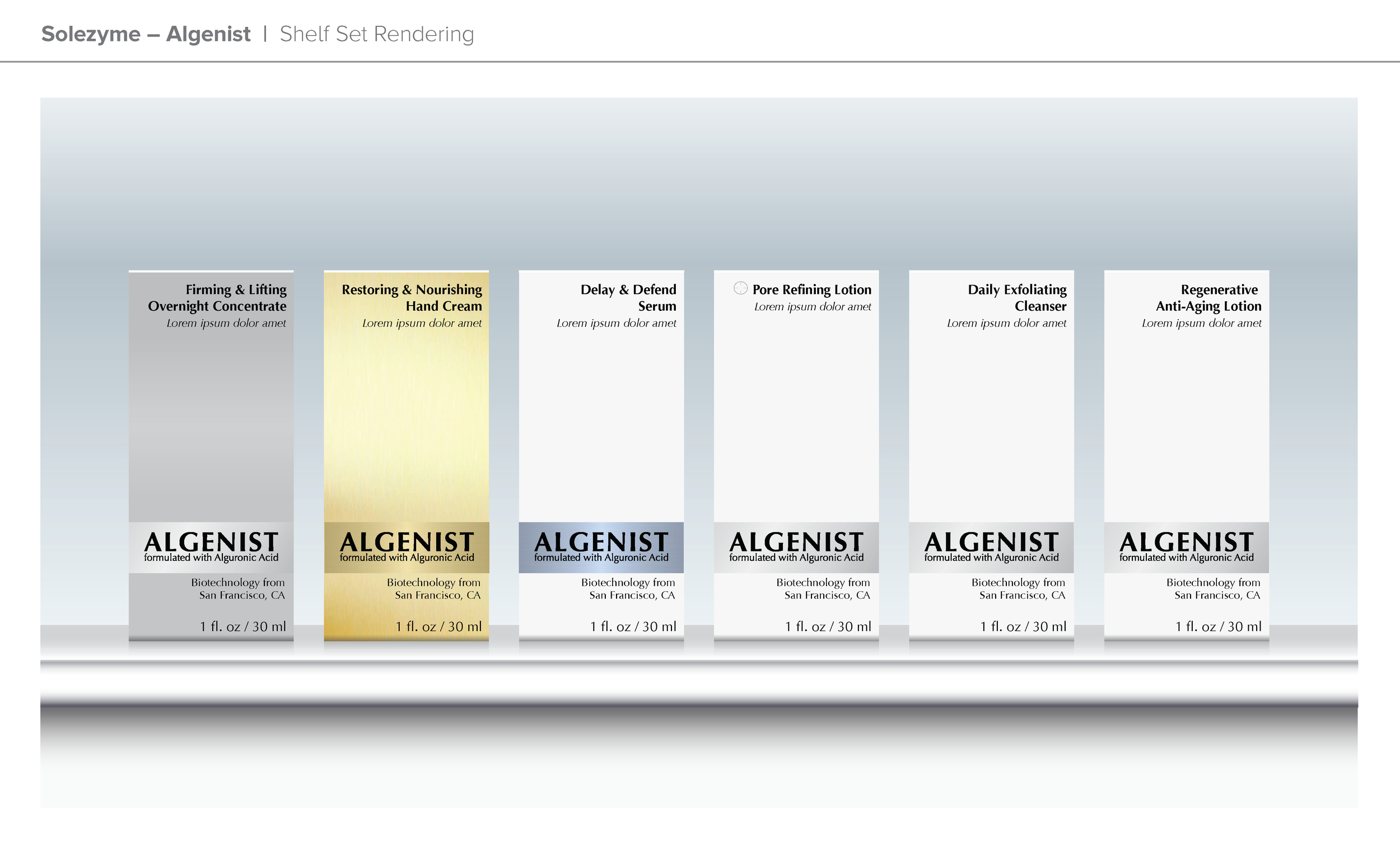This screenshot has height=841, width=1400.
Task: Click 'Biotechnology from San Francisco, CA' on Regenerative Lotion box
Action: (1214, 589)
